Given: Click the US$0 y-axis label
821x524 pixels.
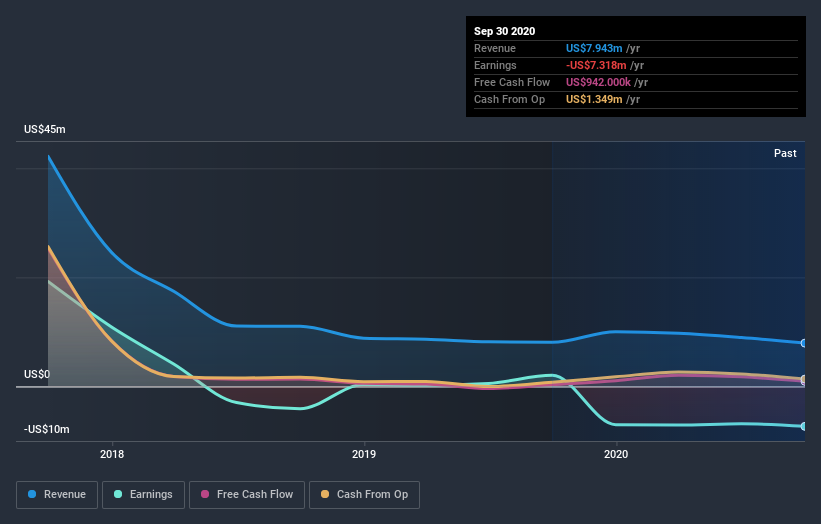Looking at the screenshot, I should pyautogui.click(x=37, y=374).
